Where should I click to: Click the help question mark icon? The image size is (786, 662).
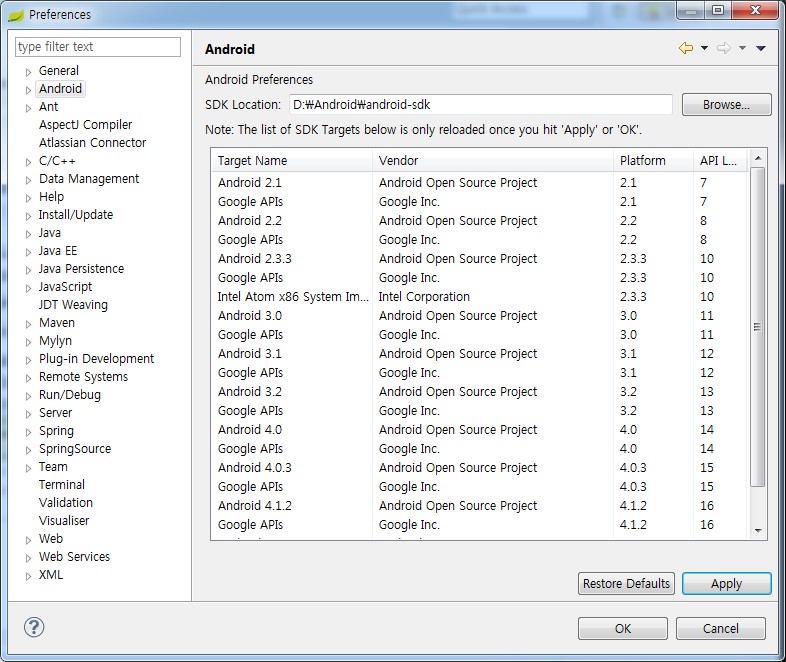pos(34,627)
